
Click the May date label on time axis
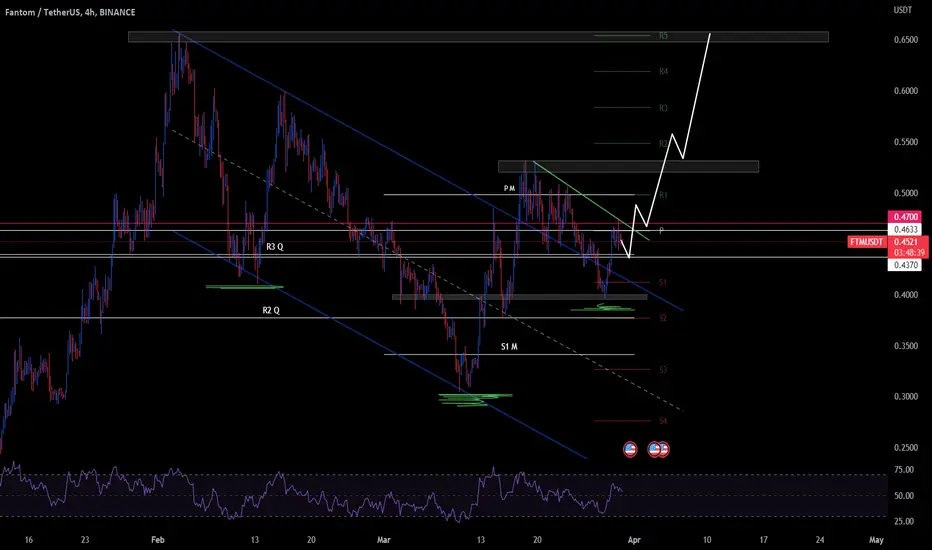tap(876, 540)
